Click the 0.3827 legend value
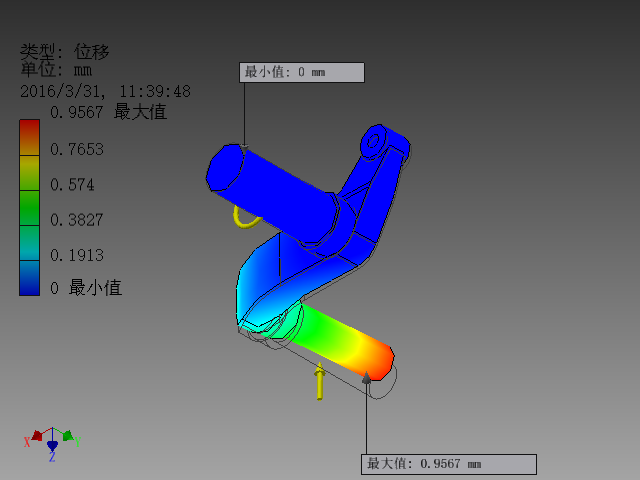This screenshot has height=480, width=640. point(77,220)
